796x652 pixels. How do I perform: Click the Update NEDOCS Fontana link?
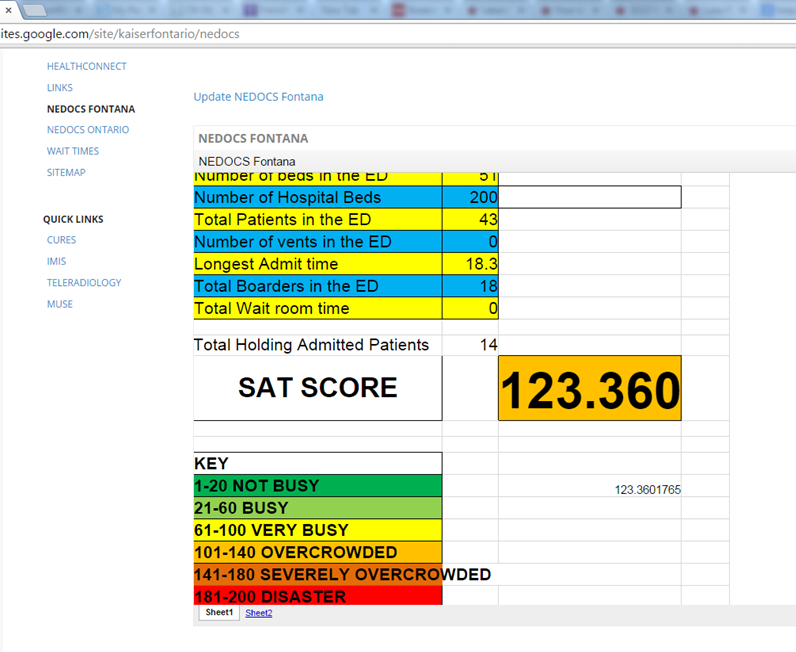[x=258, y=97]
